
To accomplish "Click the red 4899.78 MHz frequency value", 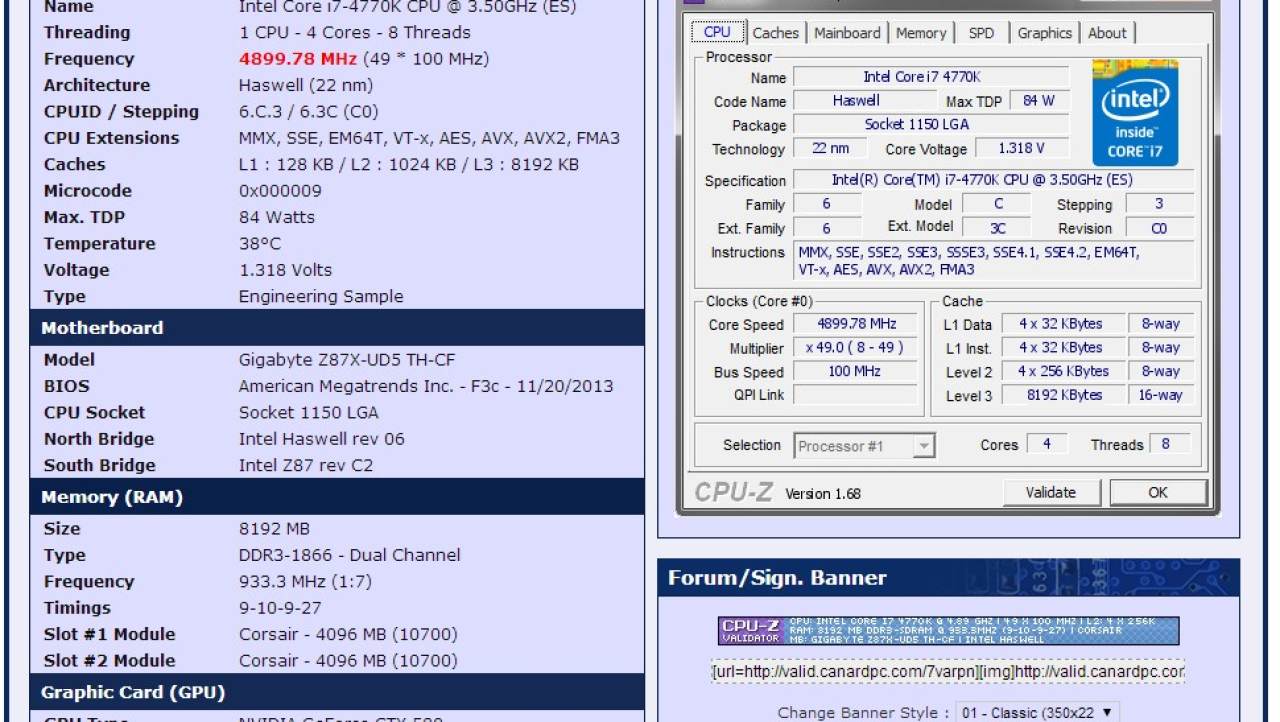I will 298,59.
